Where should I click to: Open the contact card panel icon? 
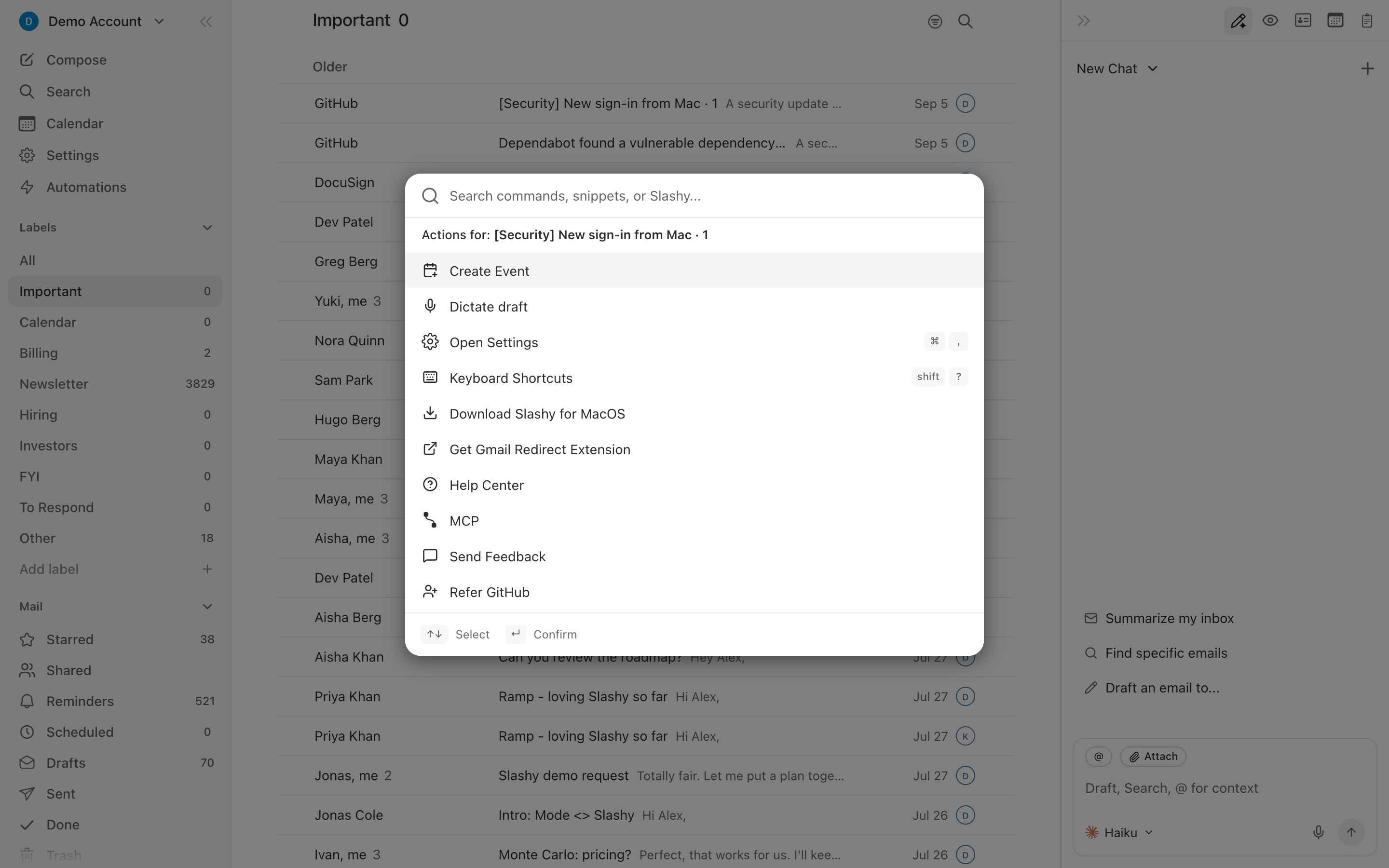point(1303,21)
